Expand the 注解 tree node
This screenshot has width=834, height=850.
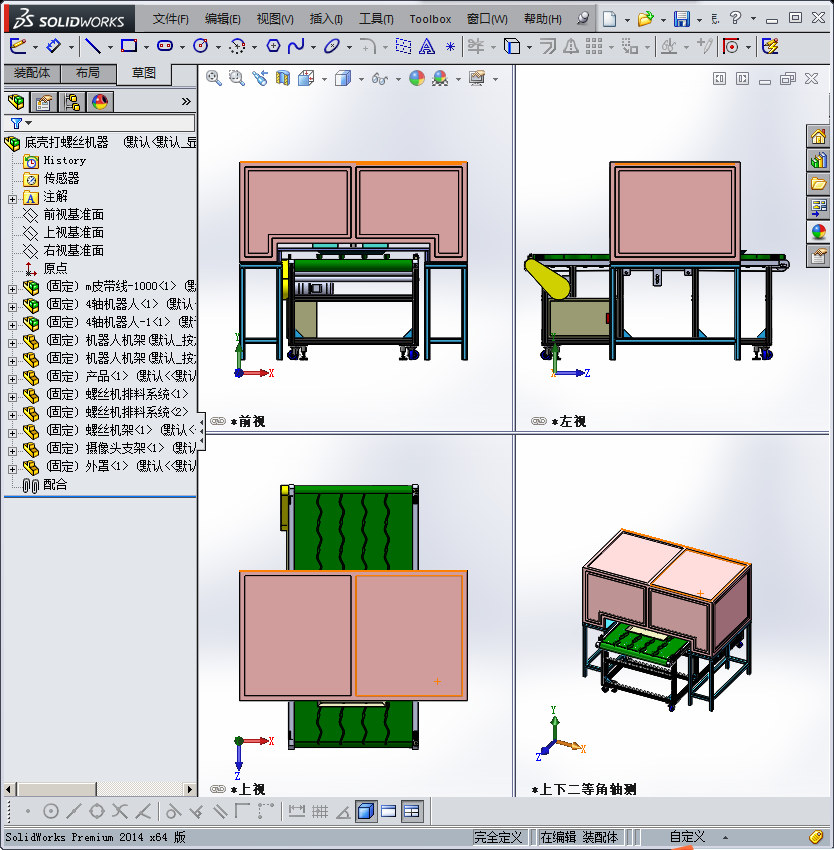tap(12, 199)
